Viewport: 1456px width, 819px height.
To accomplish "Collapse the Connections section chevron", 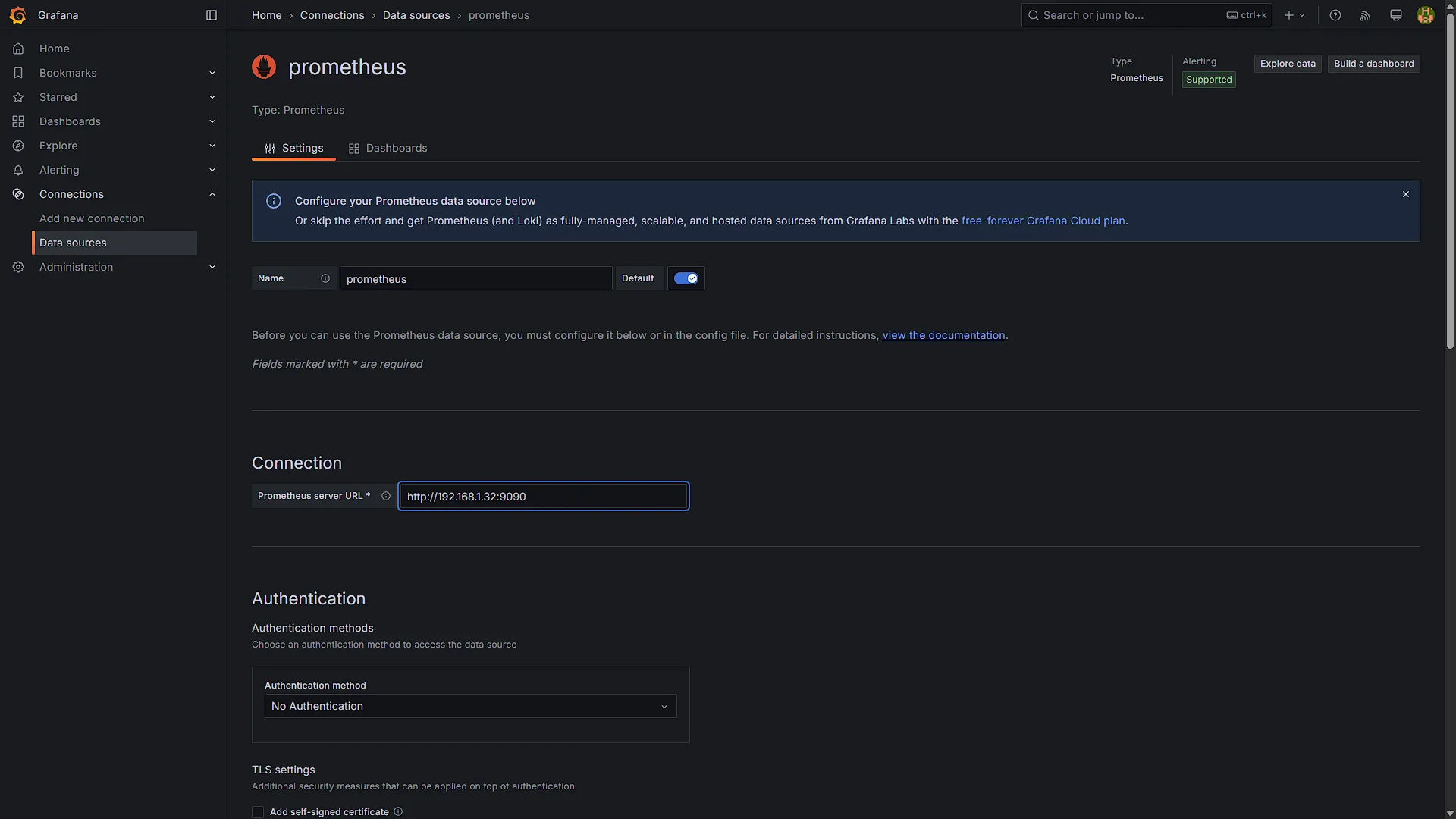I will click(212, 194).
